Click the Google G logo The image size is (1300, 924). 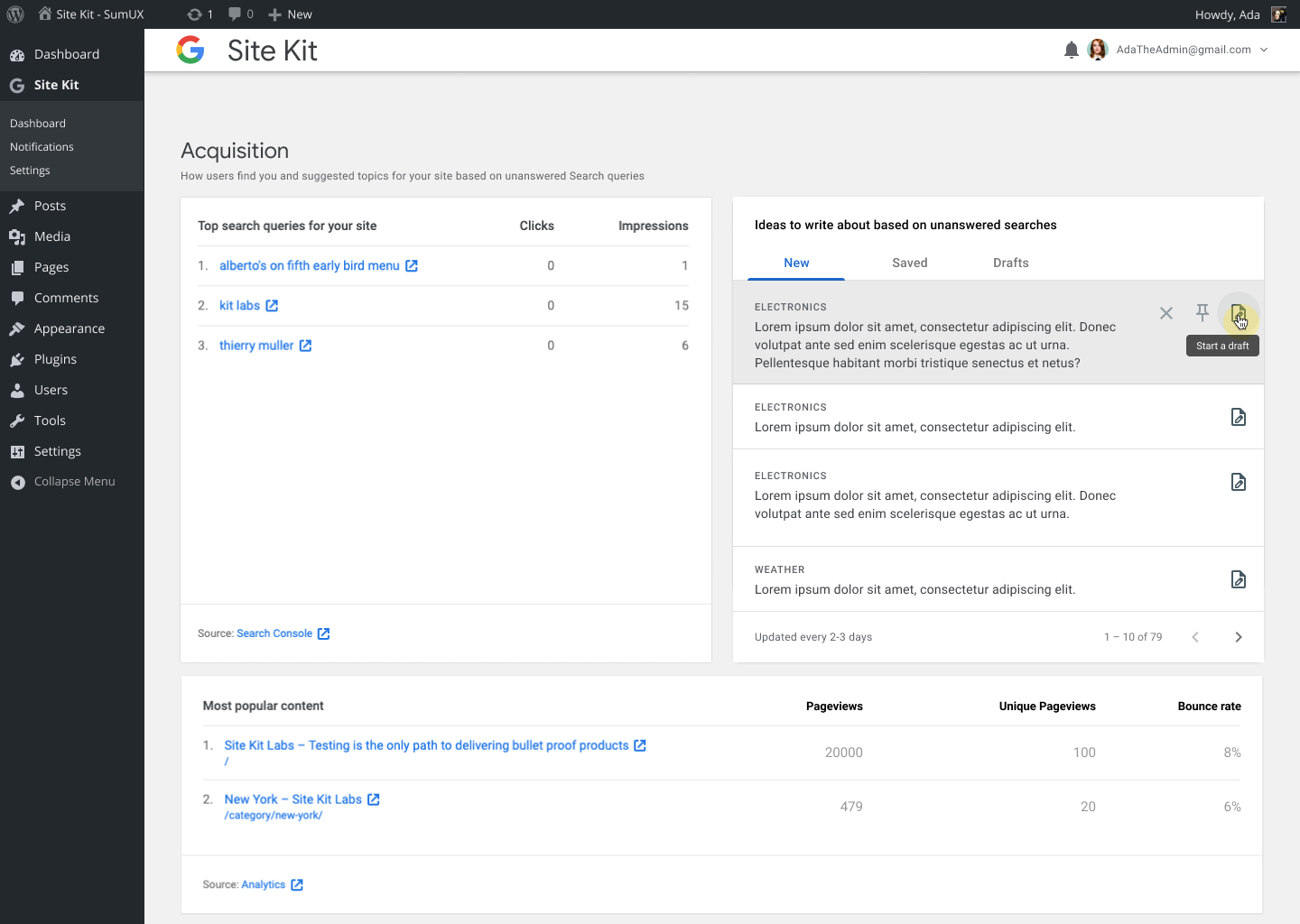click(x=190, y=50)
